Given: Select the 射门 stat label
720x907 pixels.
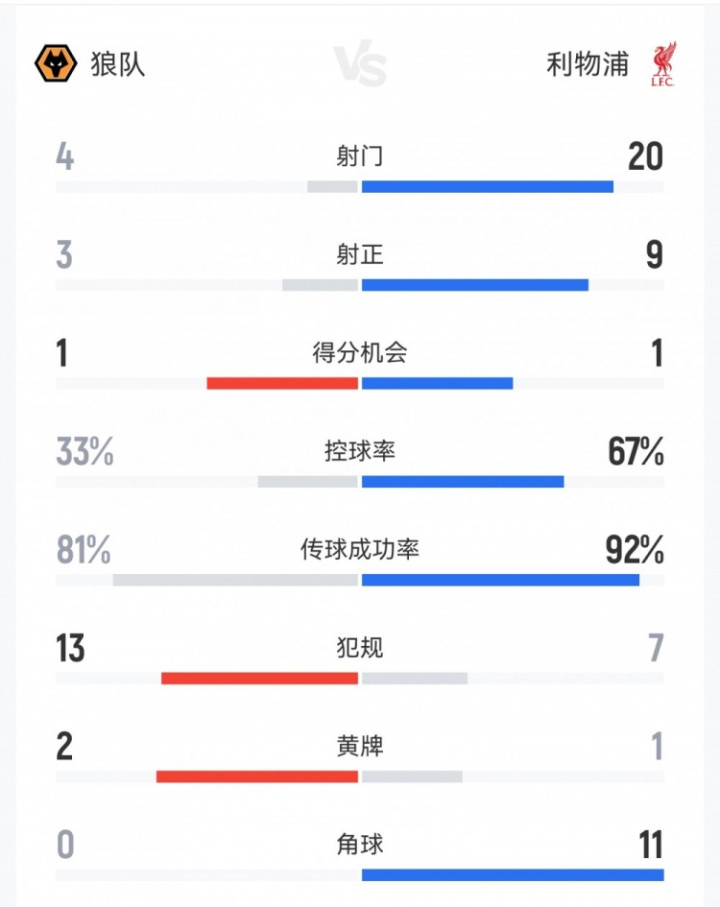Looking at the screenshot, I should 360,156.
